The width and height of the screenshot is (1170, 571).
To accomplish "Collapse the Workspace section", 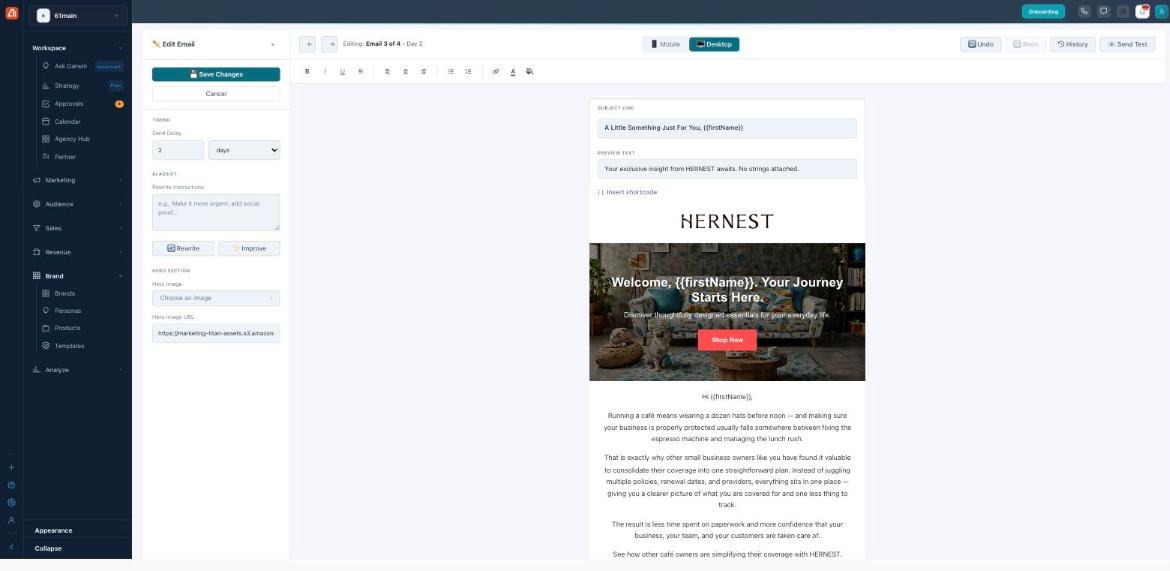I will [78, 48].
